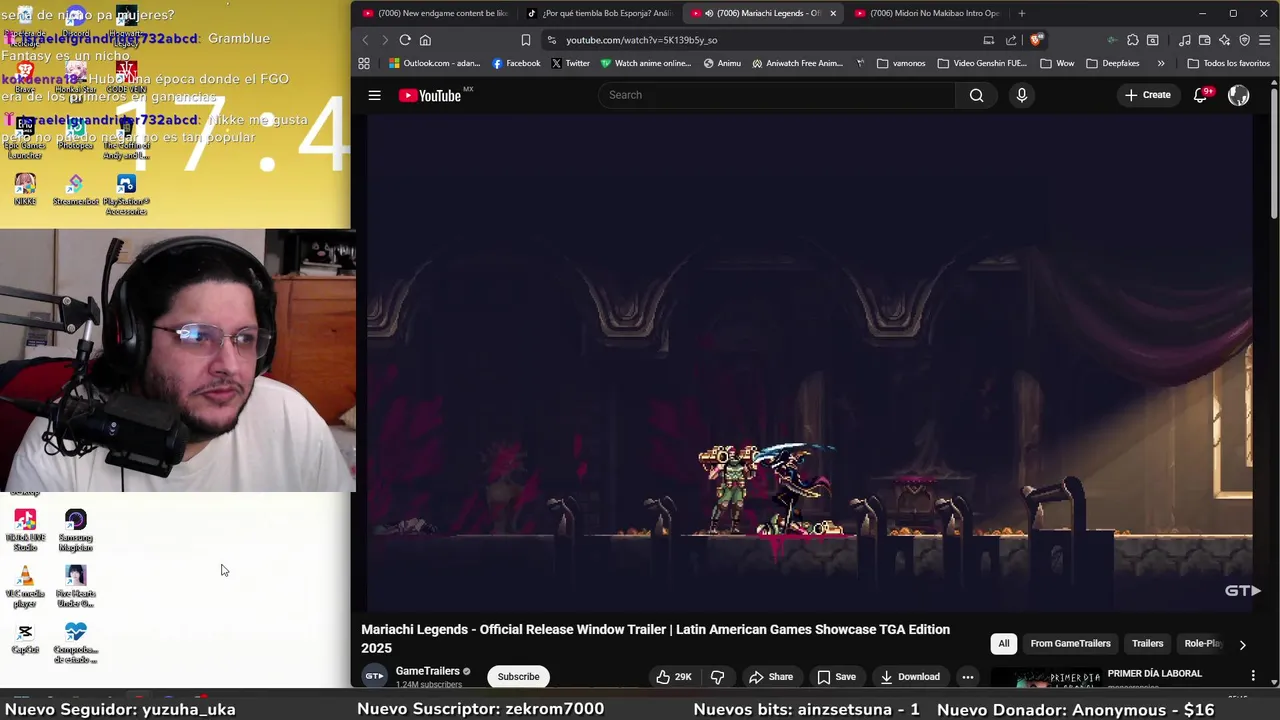Image resolution: width=1280 pixels, height=720 pixels.
Task: Switch to Por qué tiembla Bob Esponja tab
Action: click(600, 13)
